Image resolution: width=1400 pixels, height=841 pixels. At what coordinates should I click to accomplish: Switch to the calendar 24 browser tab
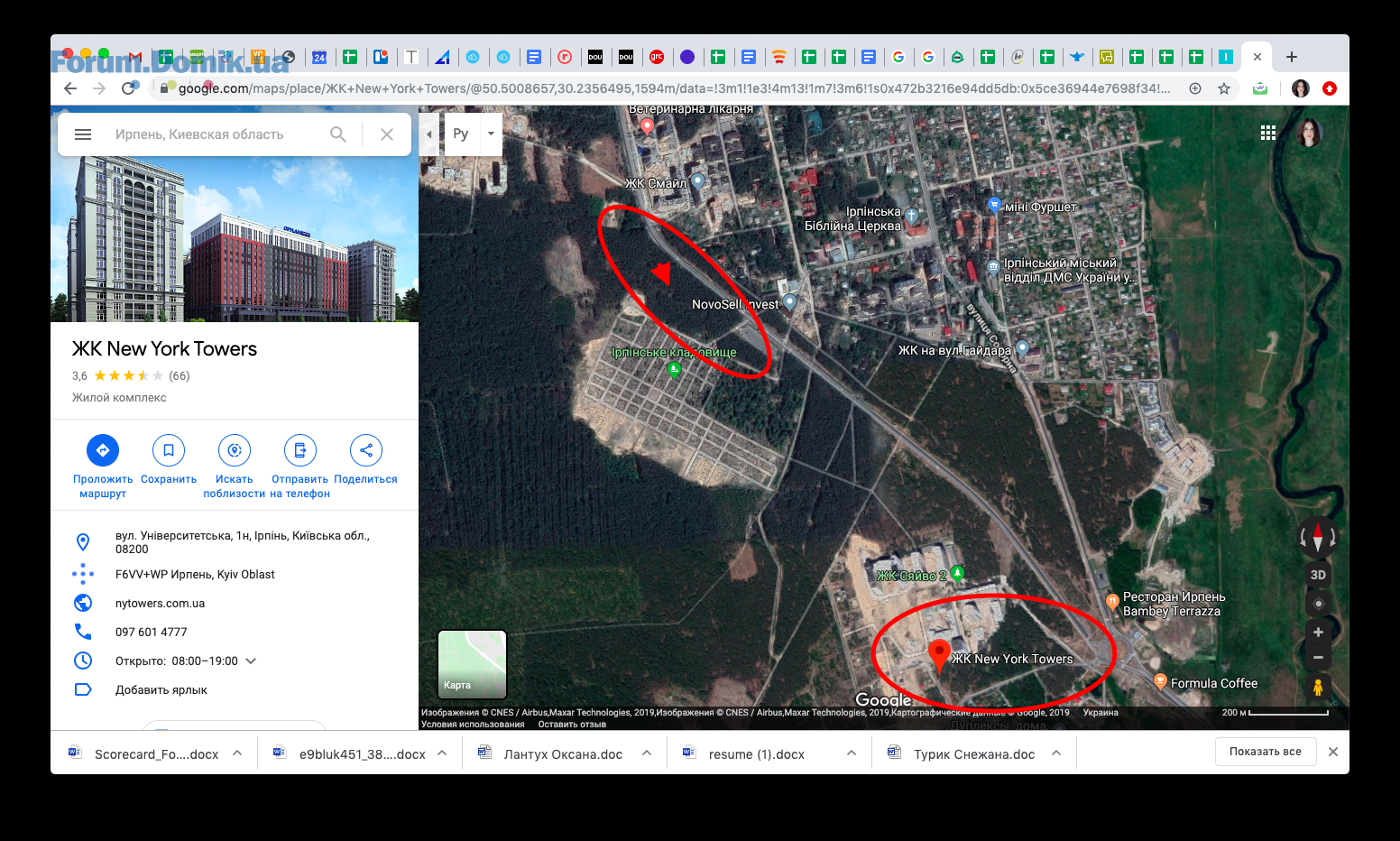pos(319,57)
